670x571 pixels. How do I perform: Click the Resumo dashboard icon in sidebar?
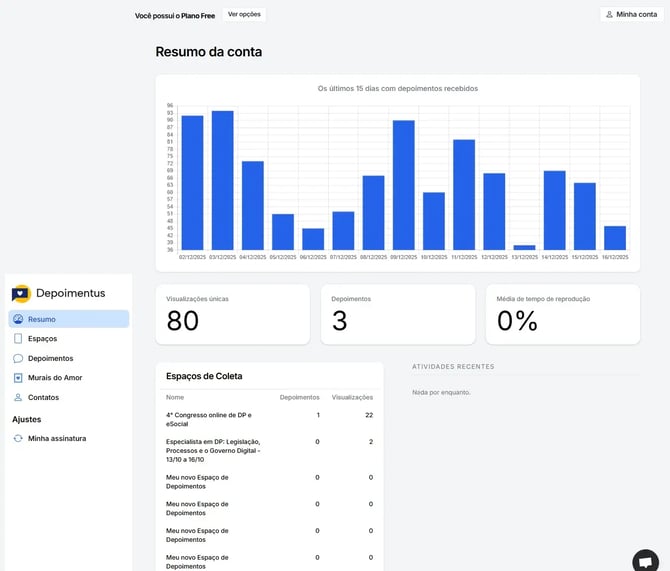click(18, 319)
